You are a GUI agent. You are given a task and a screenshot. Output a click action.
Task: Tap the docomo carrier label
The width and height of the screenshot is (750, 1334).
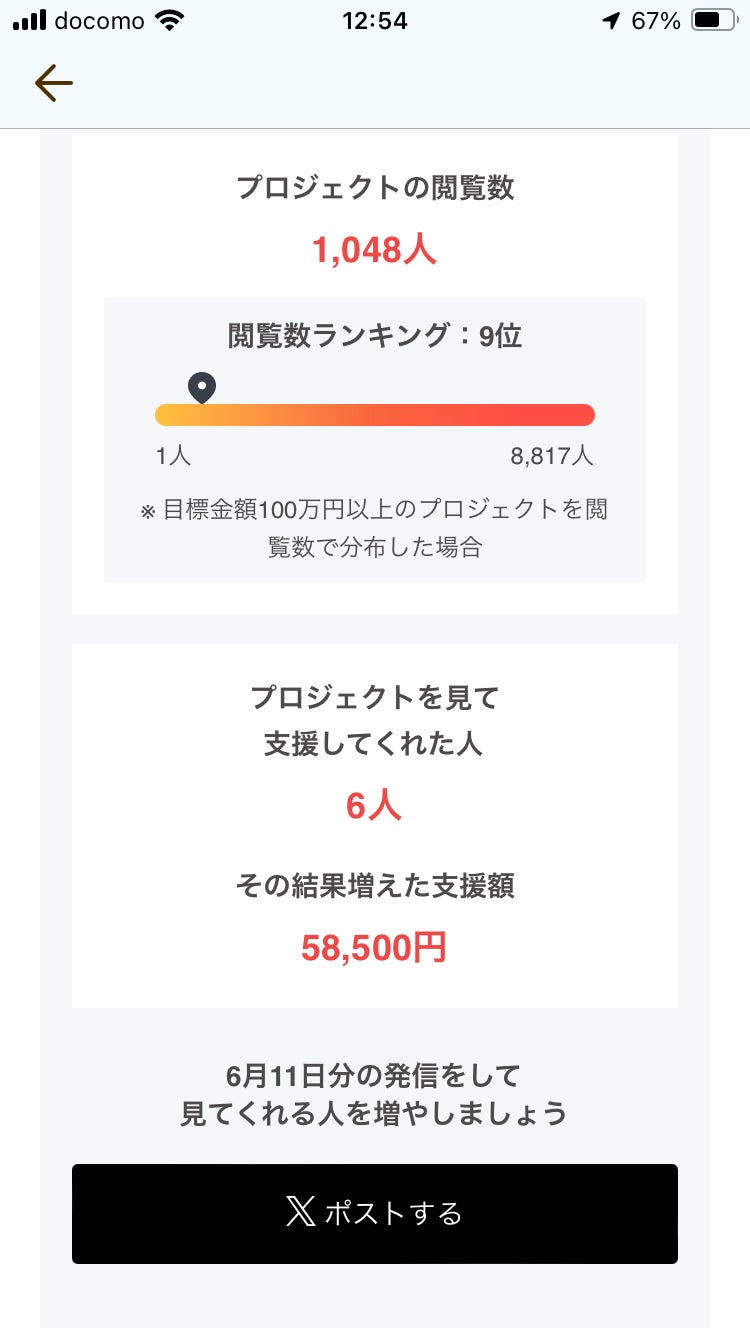coord(99,21)
